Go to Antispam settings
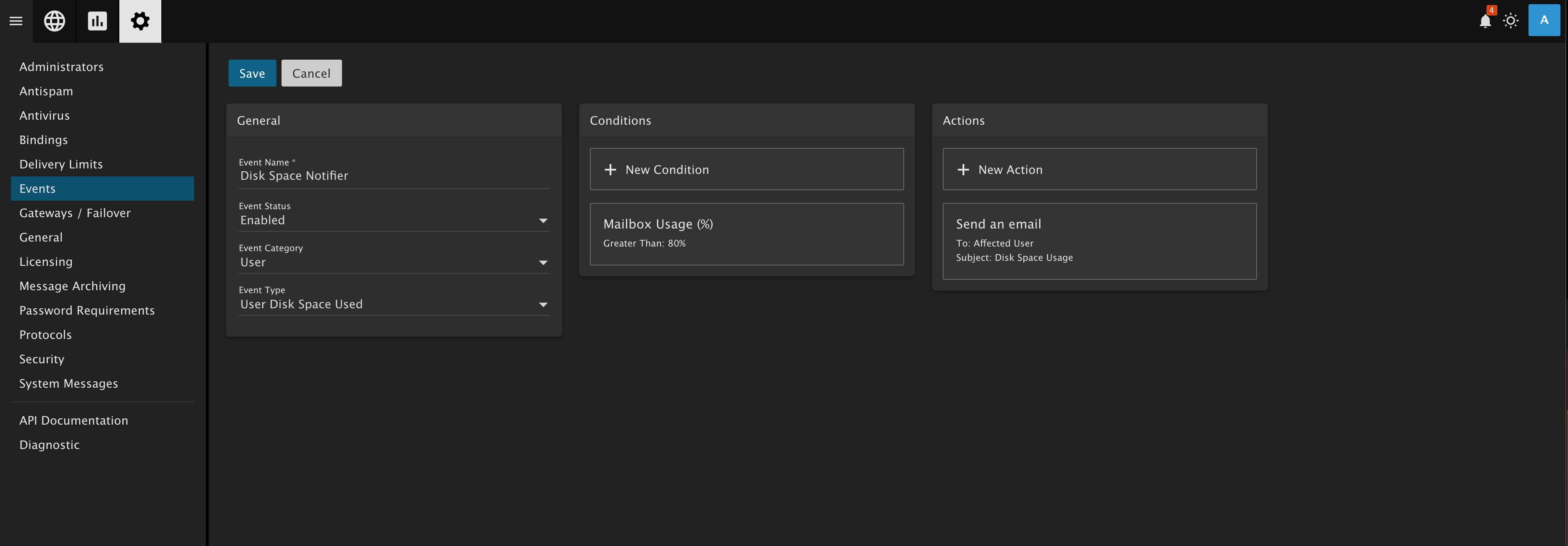Viewport: 1568px width, 546px height. (46, 91)
